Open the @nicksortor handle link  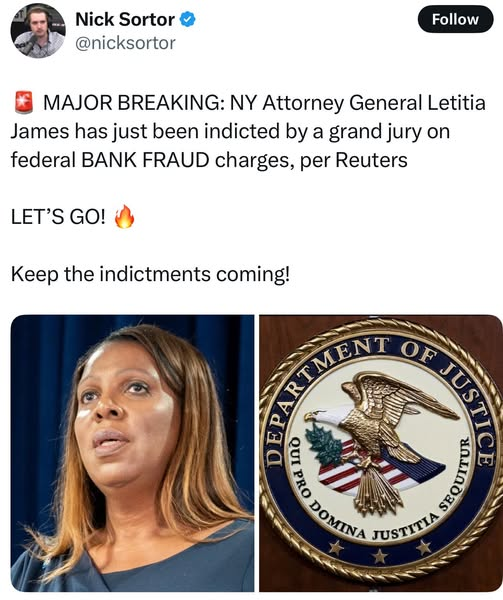125,43
